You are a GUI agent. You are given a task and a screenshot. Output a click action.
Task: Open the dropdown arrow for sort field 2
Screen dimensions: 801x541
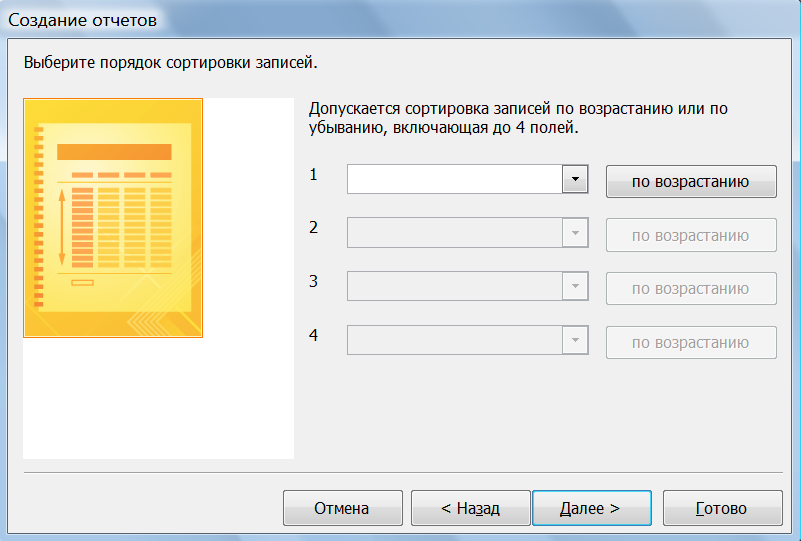(575, 233)
